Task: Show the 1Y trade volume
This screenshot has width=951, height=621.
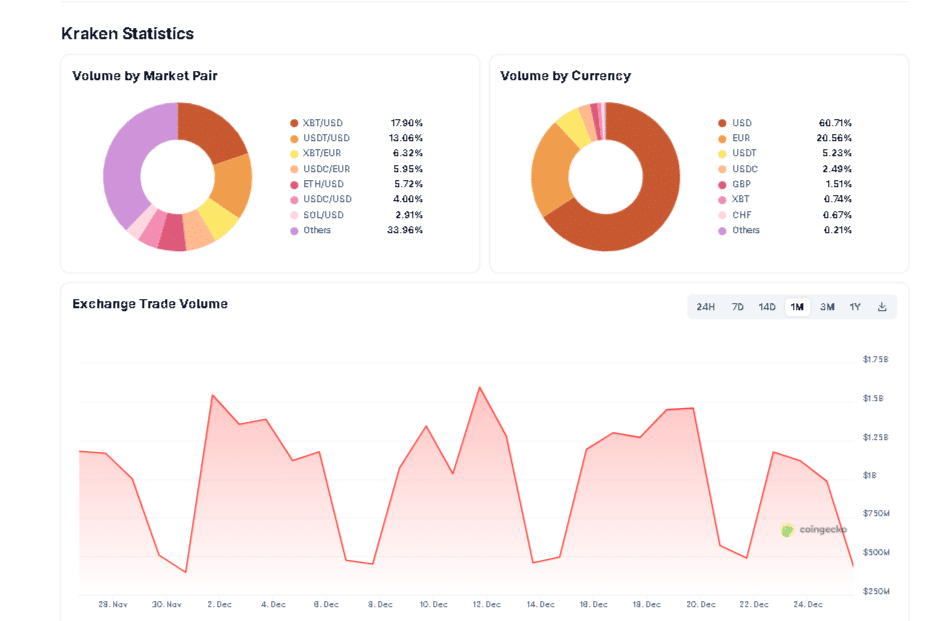Action: click(855, 307)
